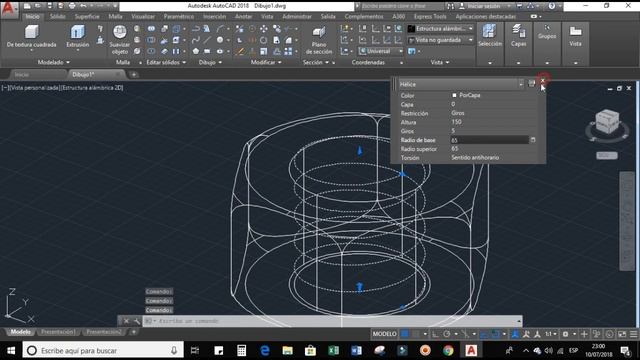
Task: Open Calculator from the taskbar
Action: pyautogui.click(x=241, y=350)
